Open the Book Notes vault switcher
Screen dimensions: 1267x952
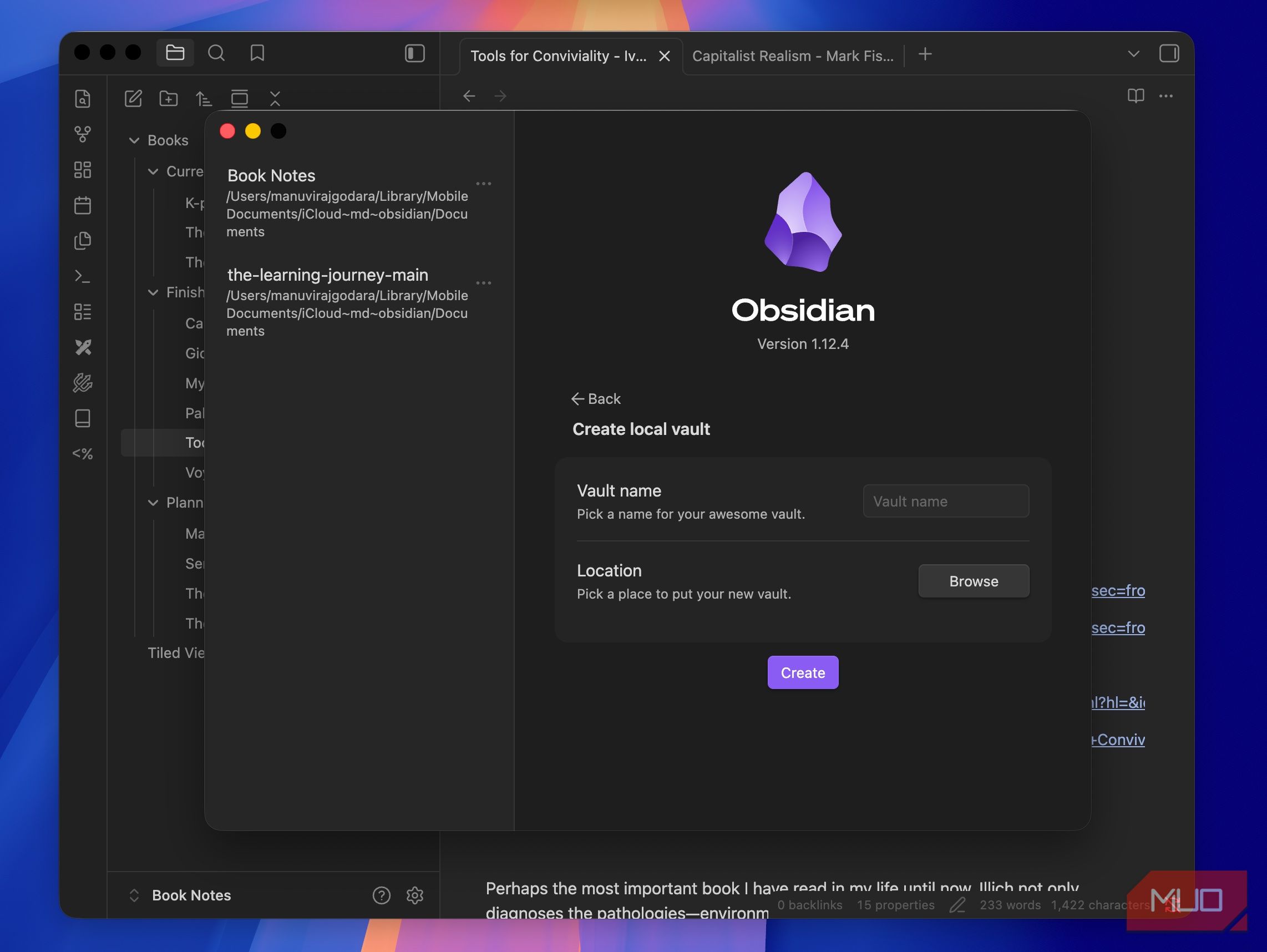click(x=179, y=895)
